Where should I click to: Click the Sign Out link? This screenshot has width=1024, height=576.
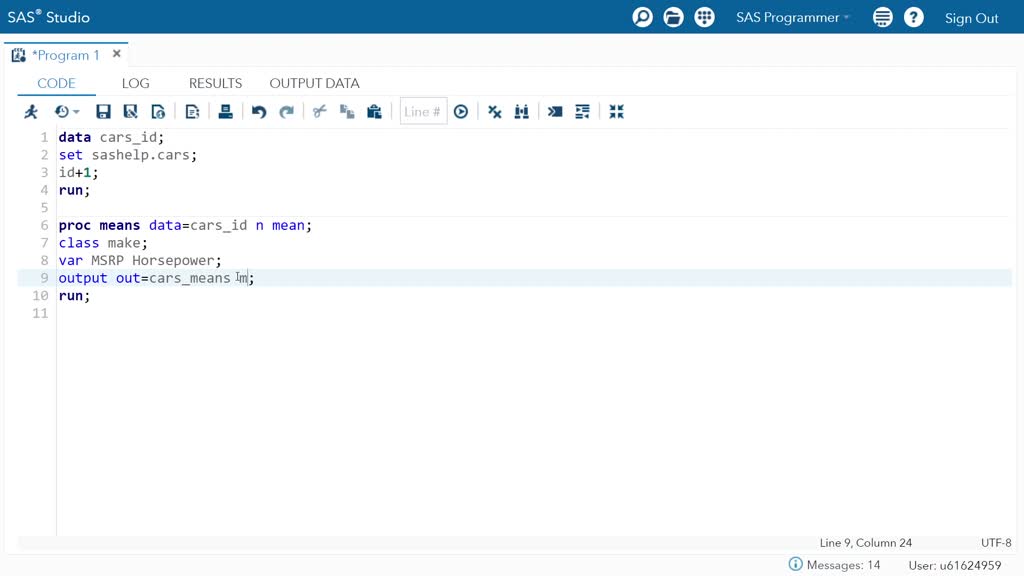971,18
